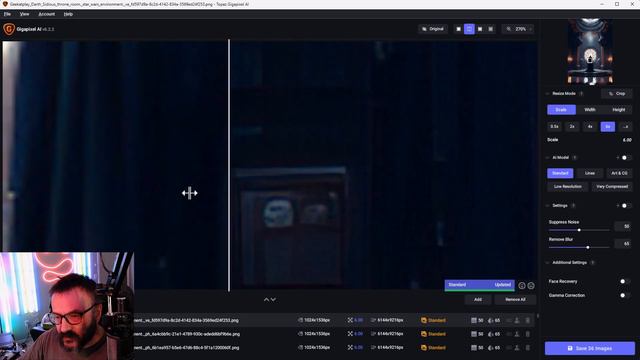Click the Resize Mode help icon
Screen dimensions: 640x360
click(x=581, y=93)
